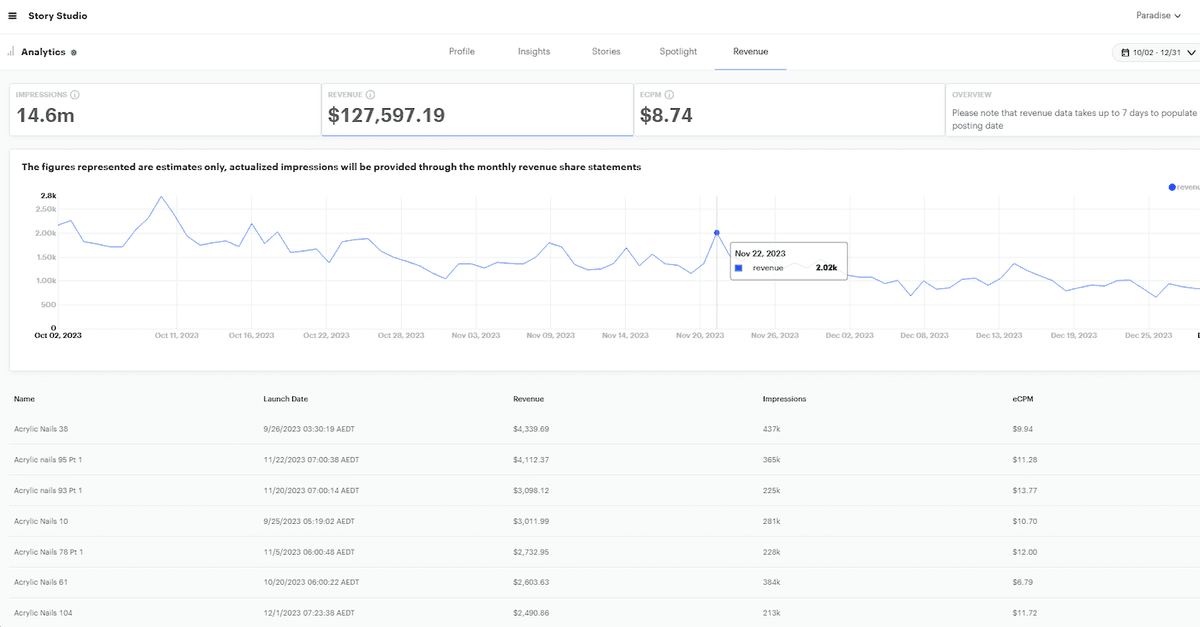The width and height of the screenshot is (1200, 627).
Task: Expand the Paradise account dropdown
Action: click(1167, 16)
